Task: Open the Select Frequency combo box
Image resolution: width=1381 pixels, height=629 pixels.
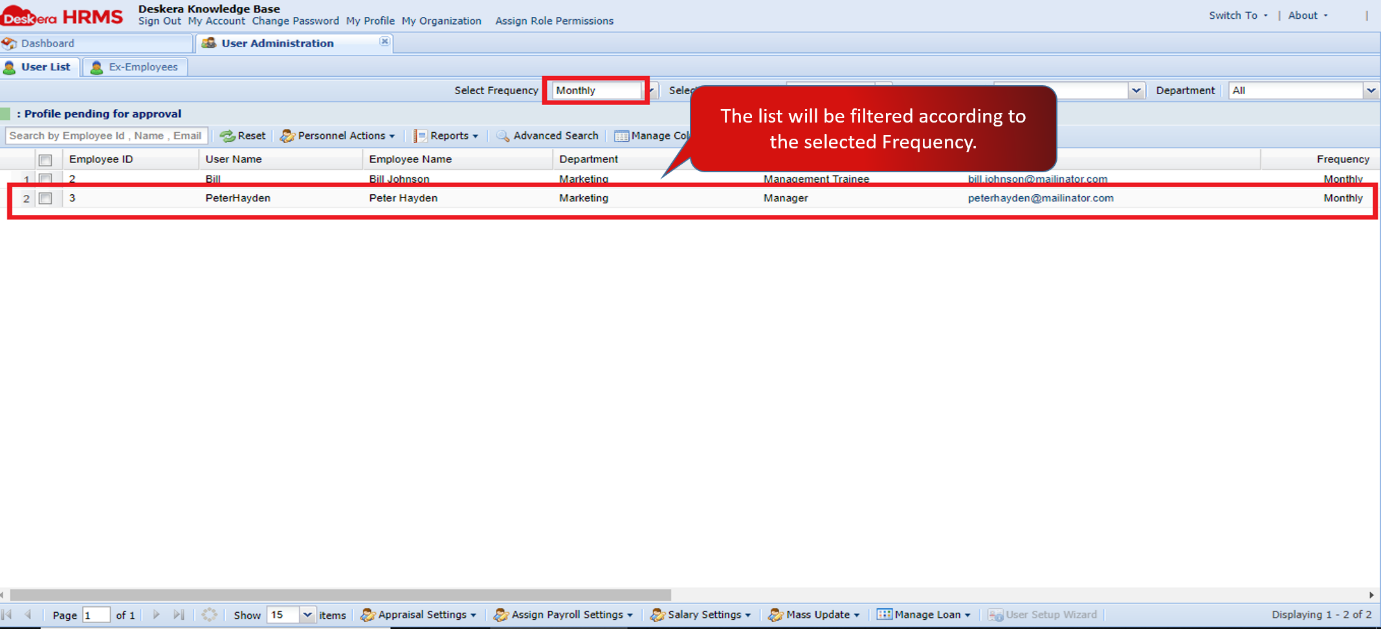Action: tap(651, 91)
